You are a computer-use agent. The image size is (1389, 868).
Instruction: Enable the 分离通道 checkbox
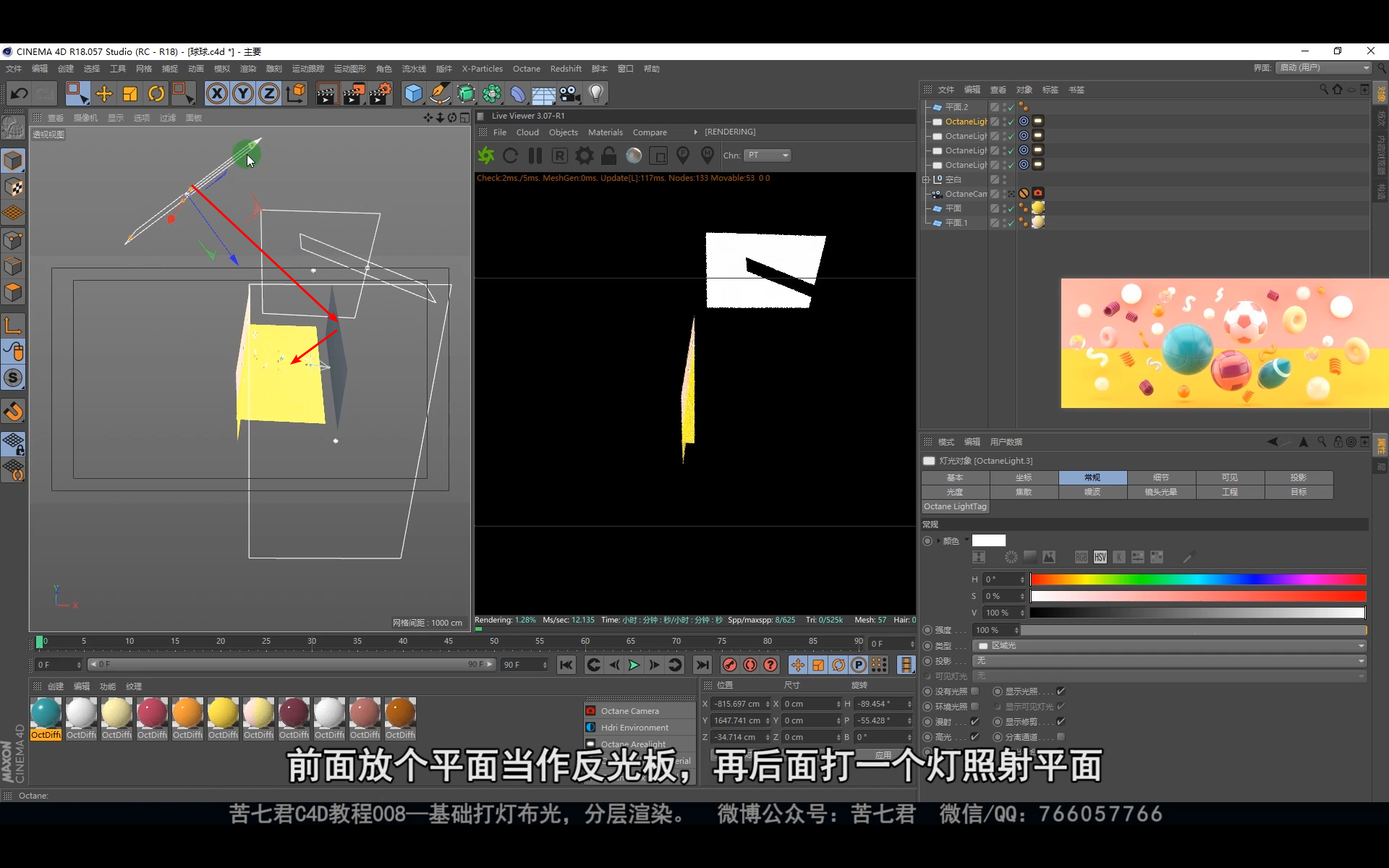click(x=1061, y=737)
